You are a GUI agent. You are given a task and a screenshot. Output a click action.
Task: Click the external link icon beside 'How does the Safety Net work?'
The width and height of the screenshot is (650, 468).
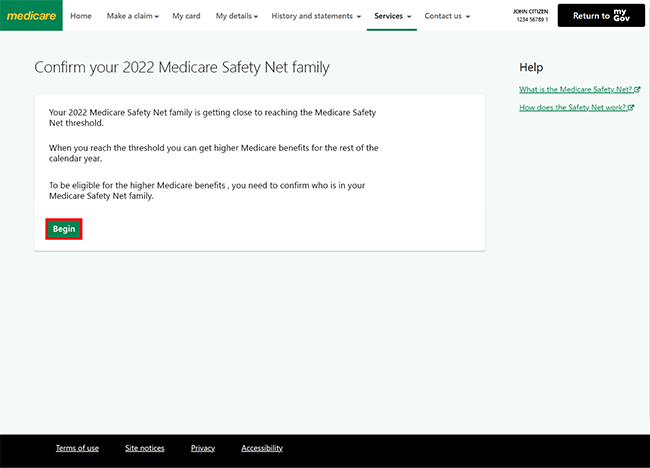631,107
